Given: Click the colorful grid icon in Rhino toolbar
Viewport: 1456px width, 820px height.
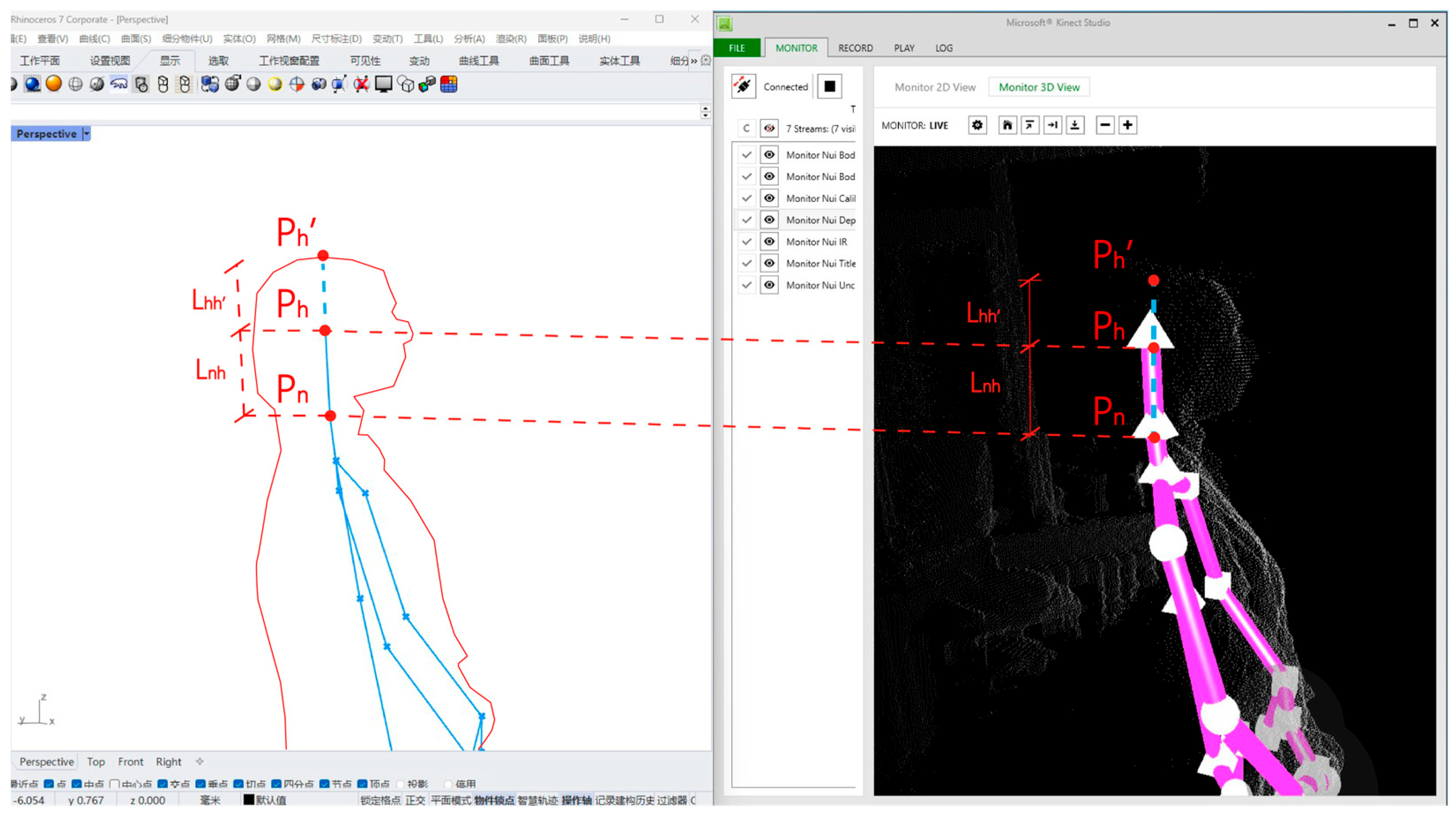Looking at the screenshot, I should (449, 84).
